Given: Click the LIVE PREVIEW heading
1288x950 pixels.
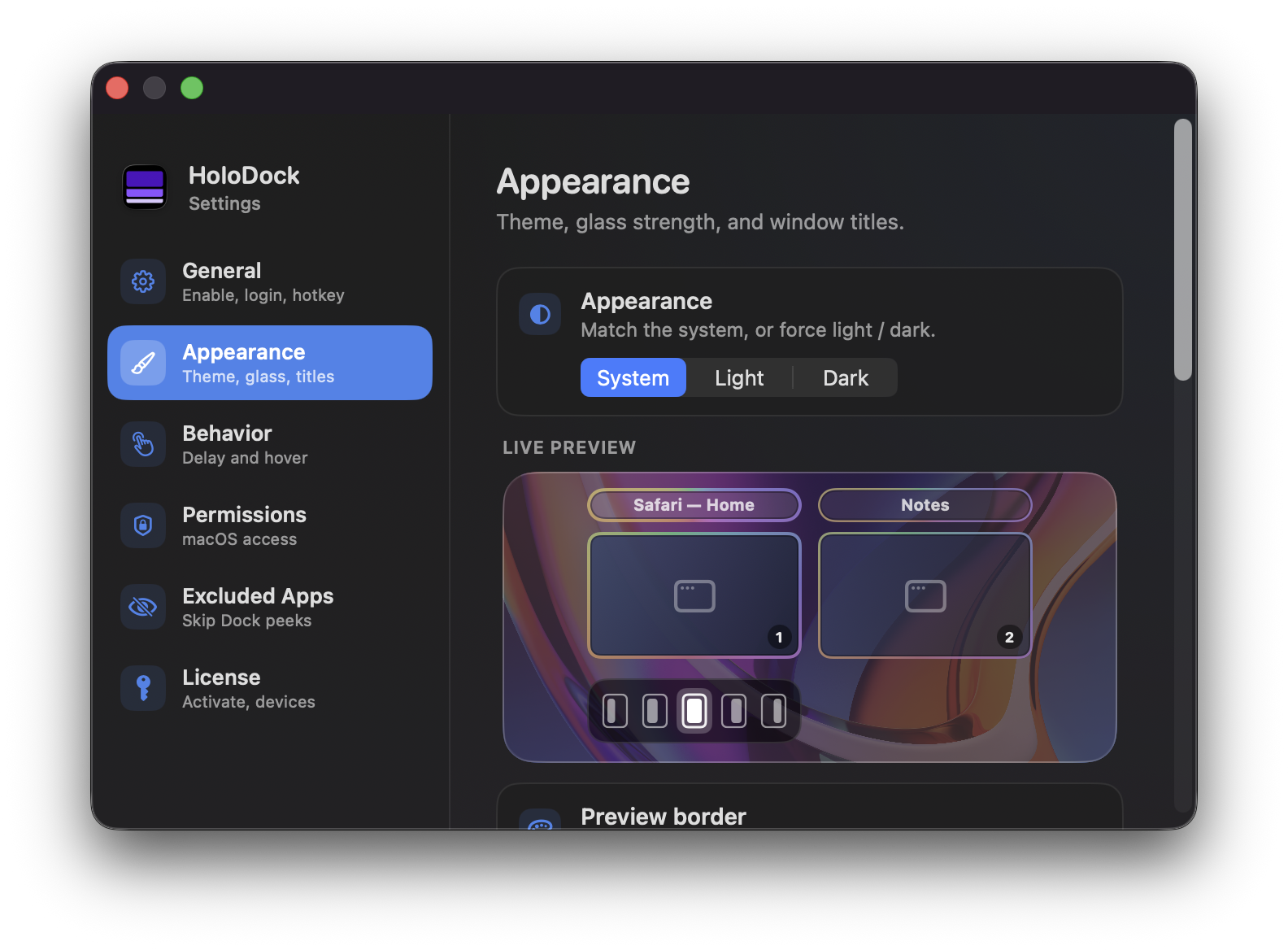Looking at the screenshot, I should pyautogui.click(x=569, y=447).
